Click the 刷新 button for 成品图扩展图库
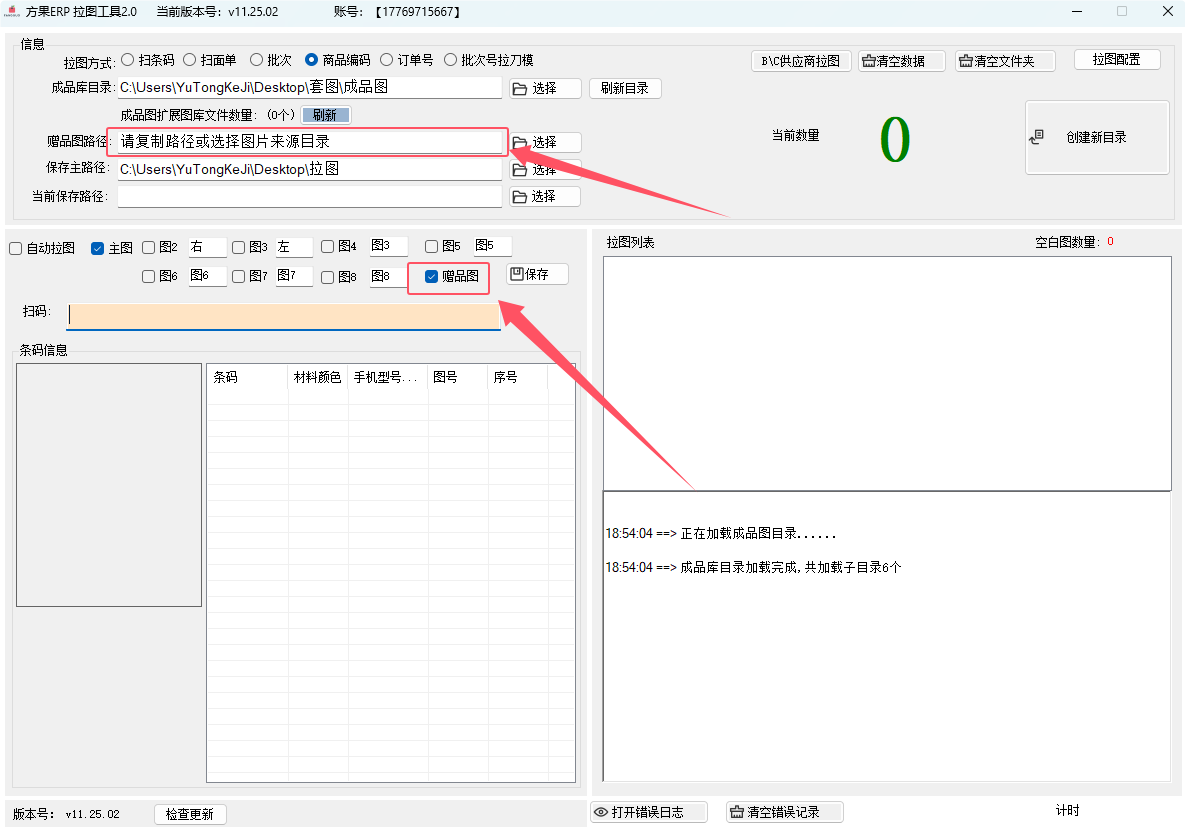The width and height of the screenshot is (1185, 829). (x=326, y=115)
